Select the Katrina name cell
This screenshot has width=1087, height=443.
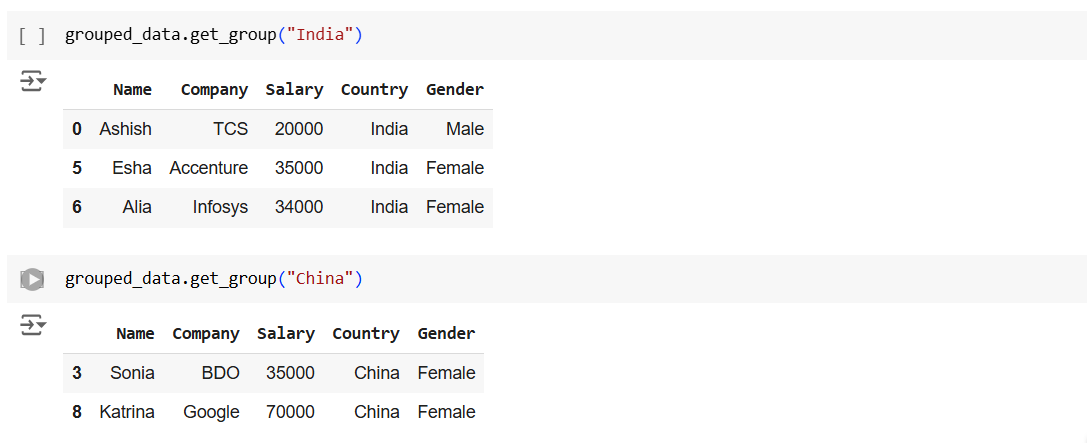127,412
